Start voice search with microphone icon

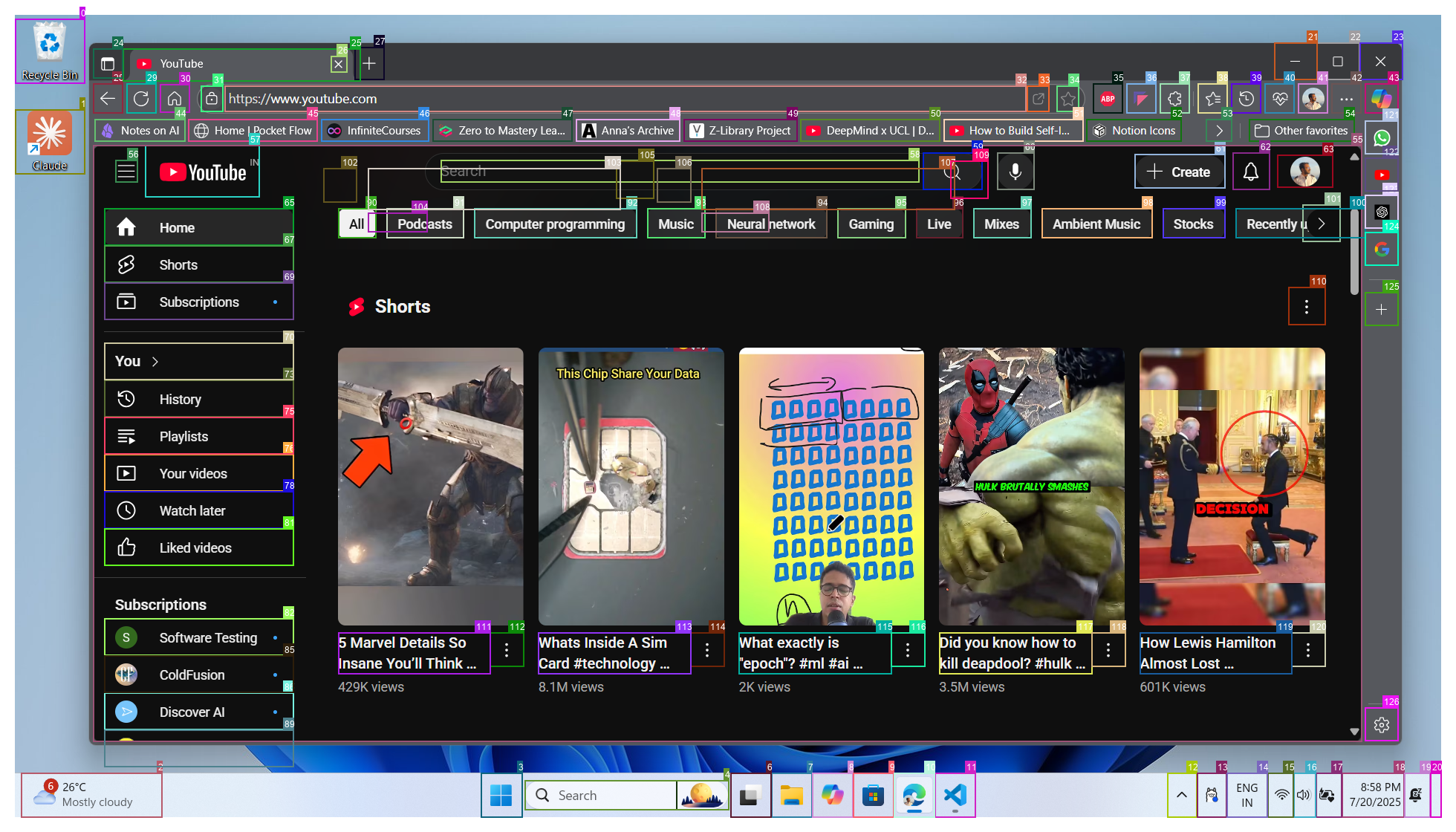click(x=1015, y=172)
